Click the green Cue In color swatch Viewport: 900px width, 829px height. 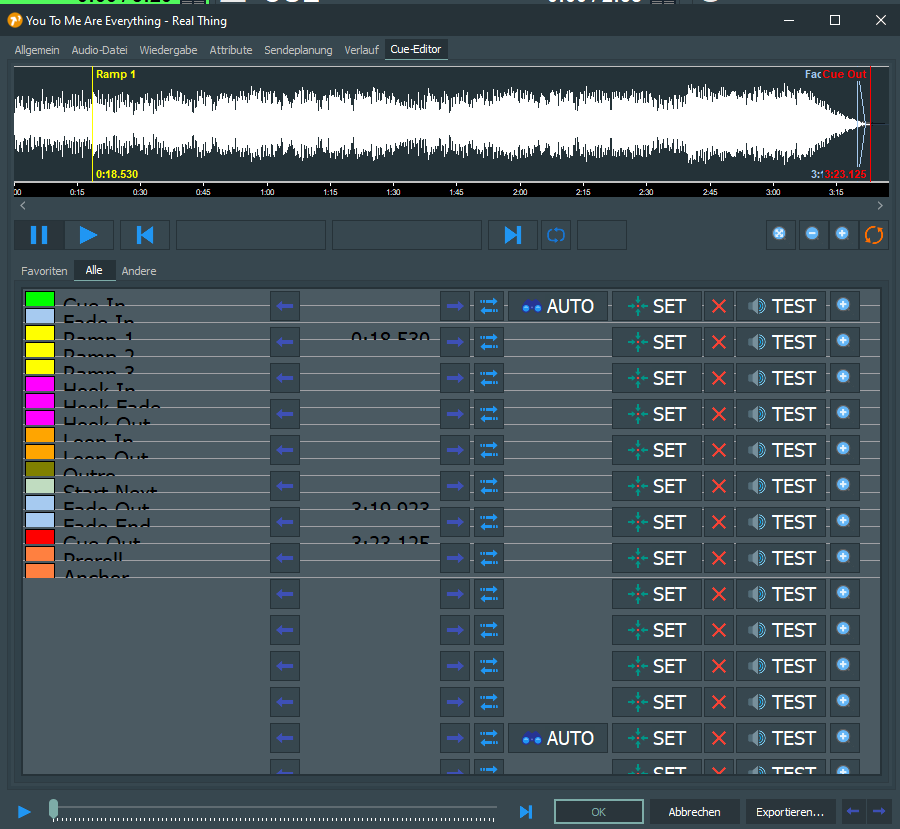40,299
